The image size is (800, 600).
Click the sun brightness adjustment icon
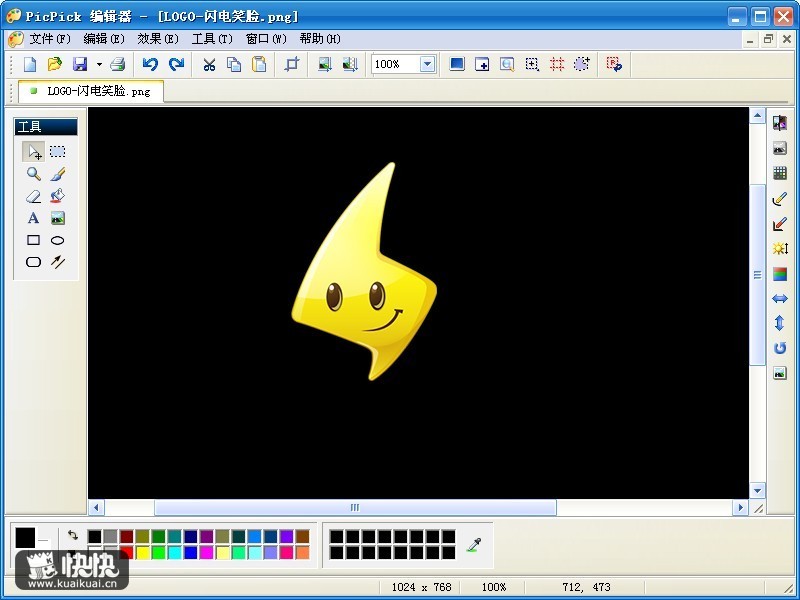[780, 248]
